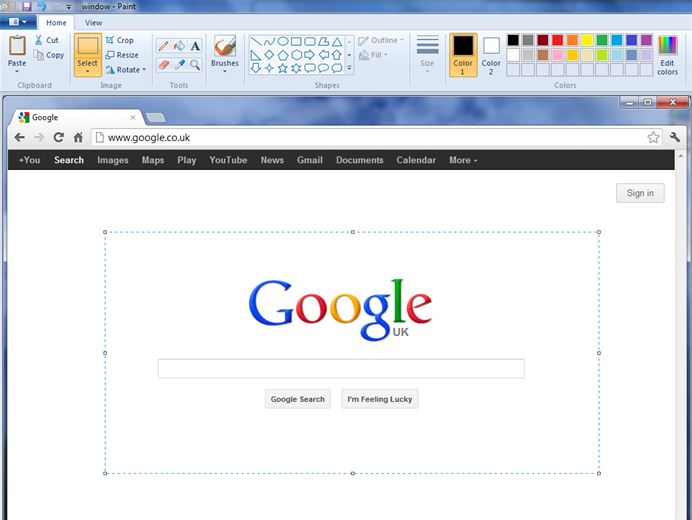Select the Magnifier tool
Viewport: 692px width, 520px height.
[195, 65]
